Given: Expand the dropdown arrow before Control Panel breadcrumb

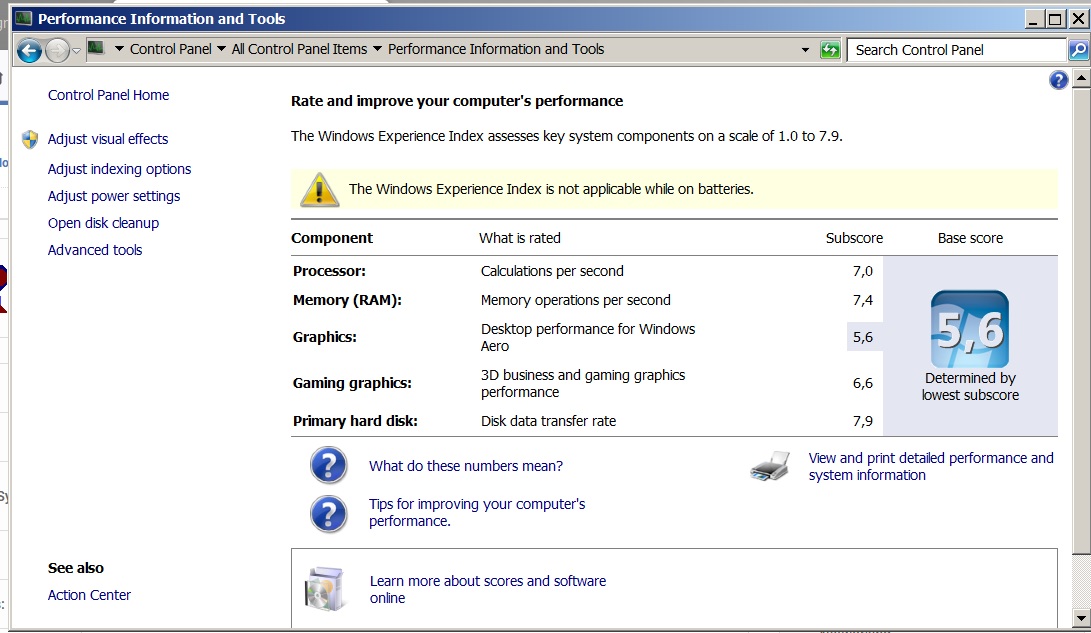Looking at the screenshot, I should 119,49.
